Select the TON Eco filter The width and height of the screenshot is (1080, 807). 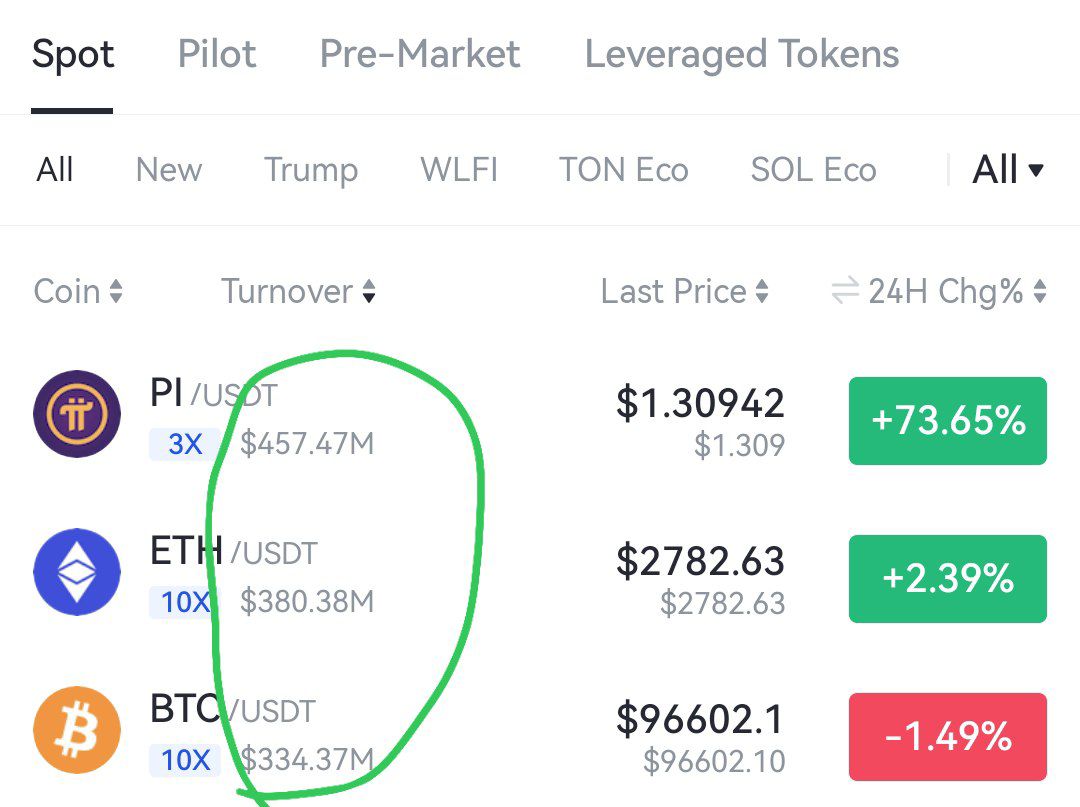(623, 169)
